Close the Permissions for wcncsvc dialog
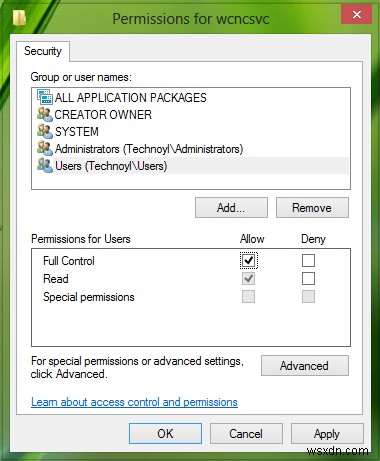The height and width of the screenshot is (461, 380). (357, 15)
